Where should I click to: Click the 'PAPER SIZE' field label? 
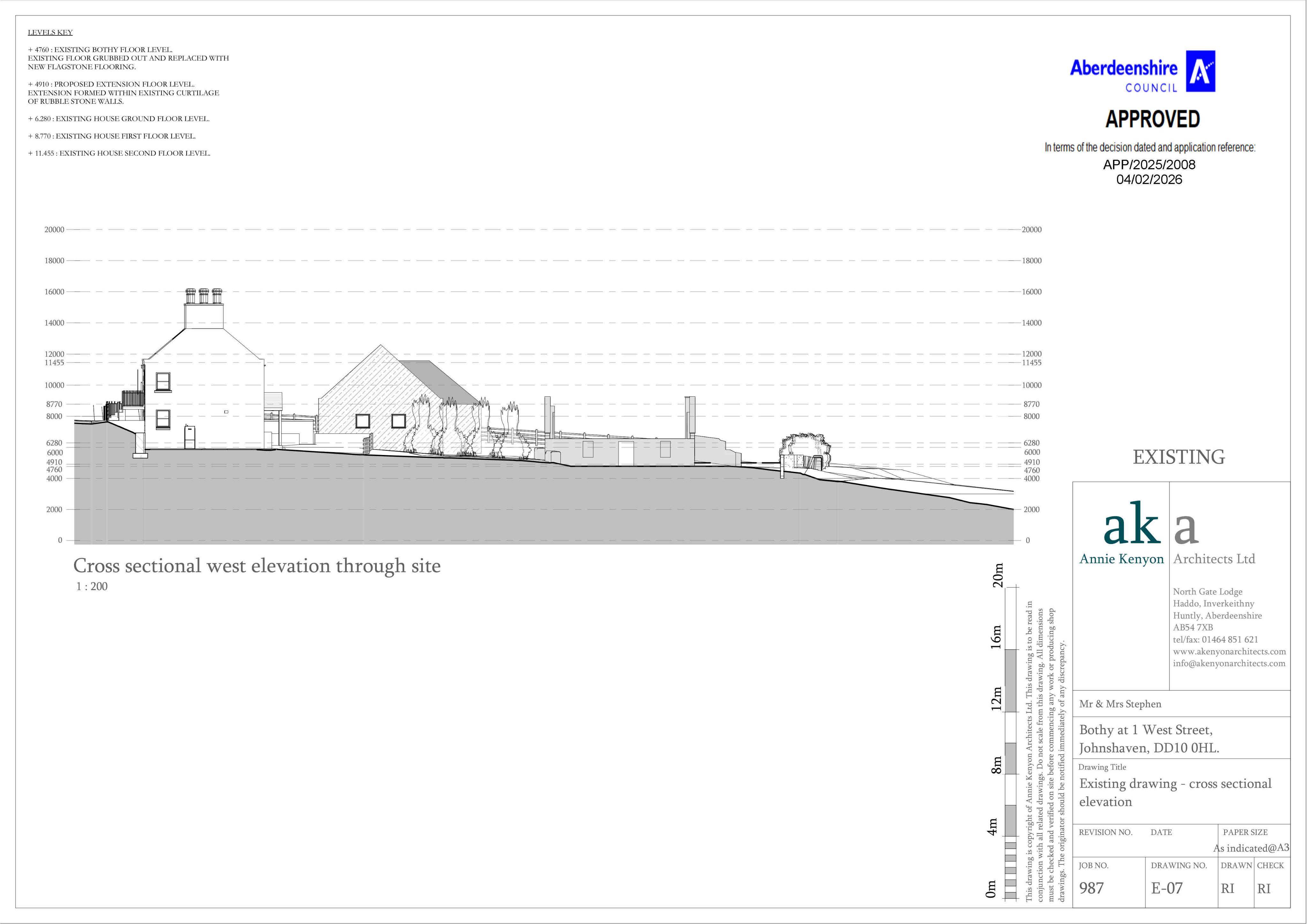tap(1245, 832)
